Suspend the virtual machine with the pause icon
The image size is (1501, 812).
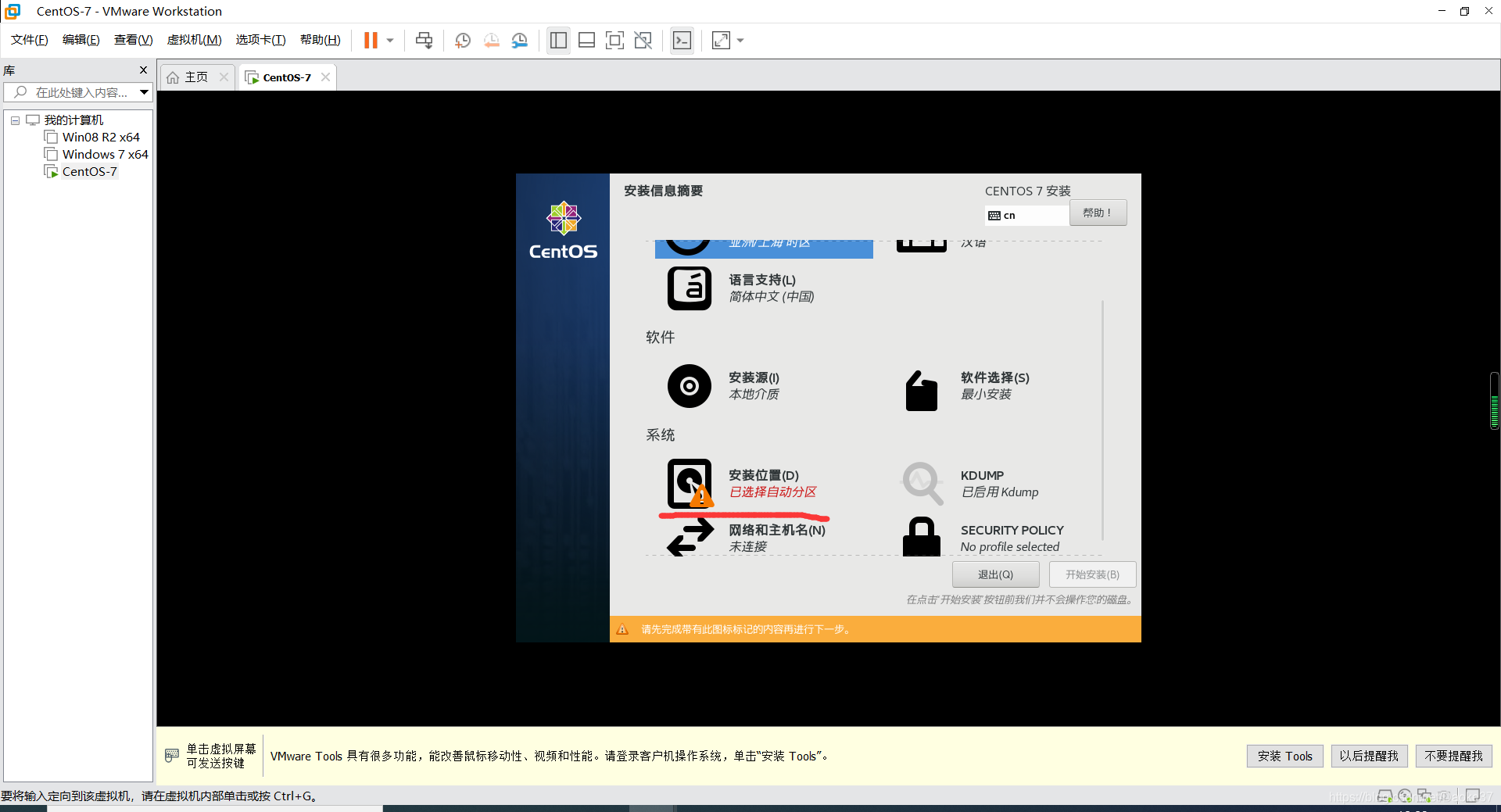pyautogui.click(x=369, y=40)
